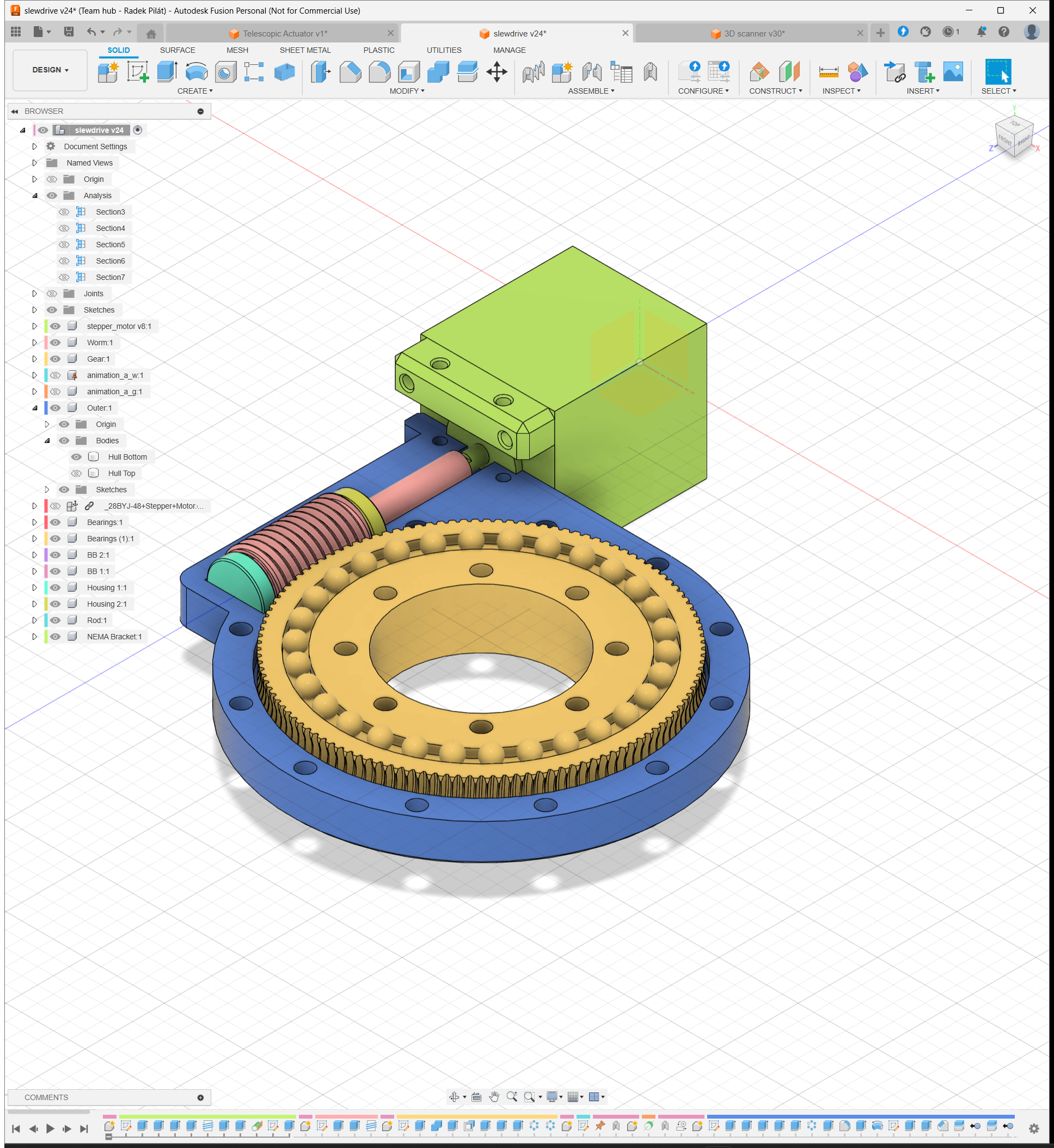Click the Undo arrow icon
1054x1148 pixels.
91,32
